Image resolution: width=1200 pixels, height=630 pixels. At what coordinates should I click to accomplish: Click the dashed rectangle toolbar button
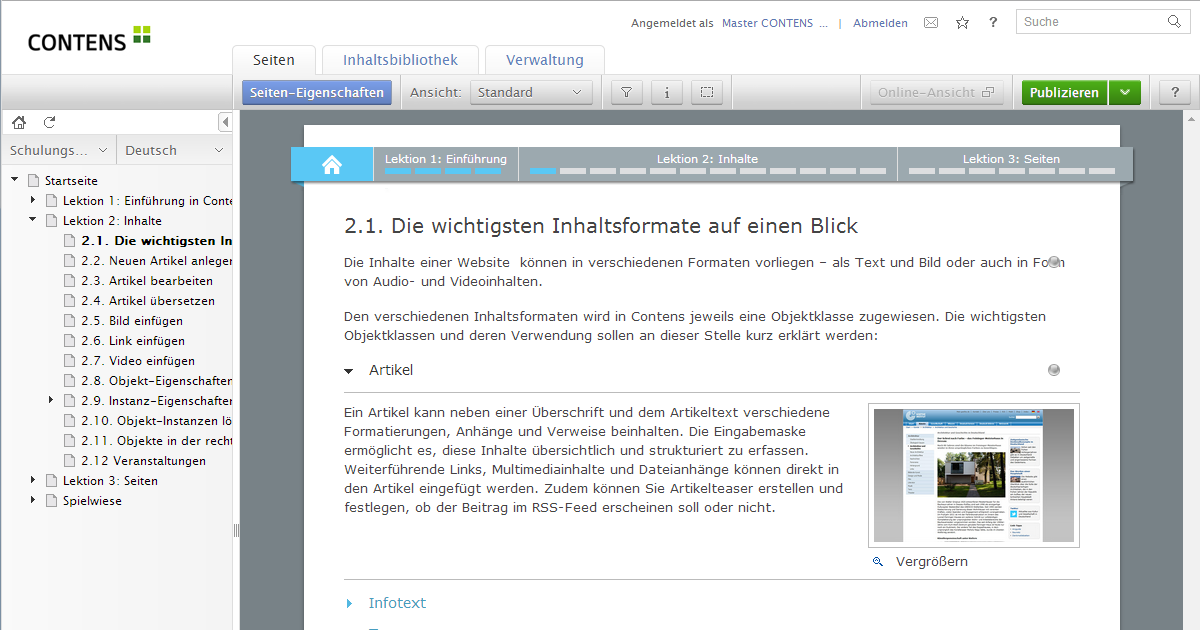pos(707,93)
